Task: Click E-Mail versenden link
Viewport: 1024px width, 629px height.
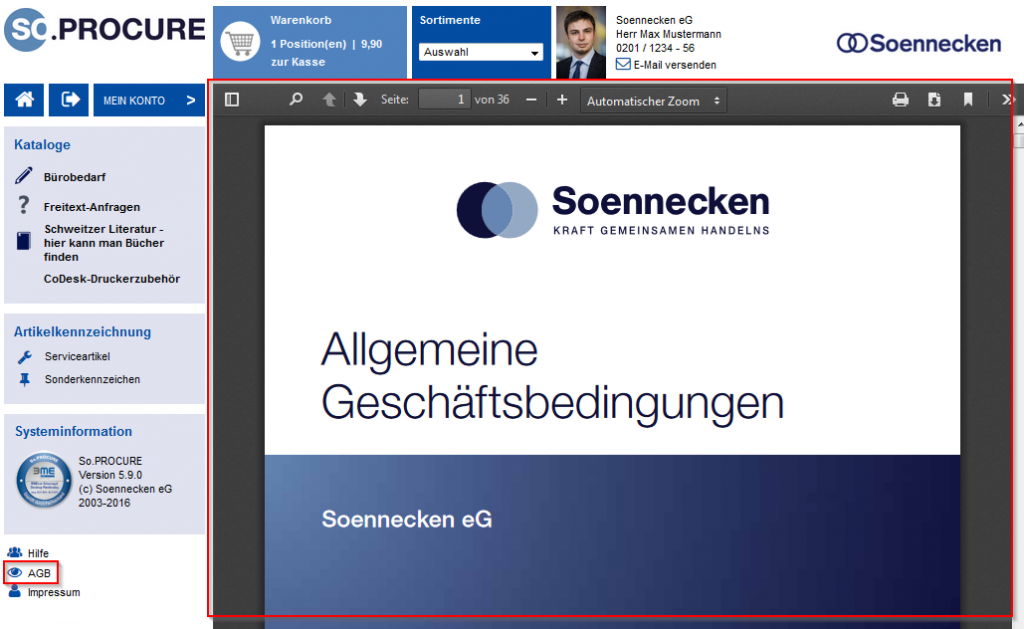Action: click(675, 65)
